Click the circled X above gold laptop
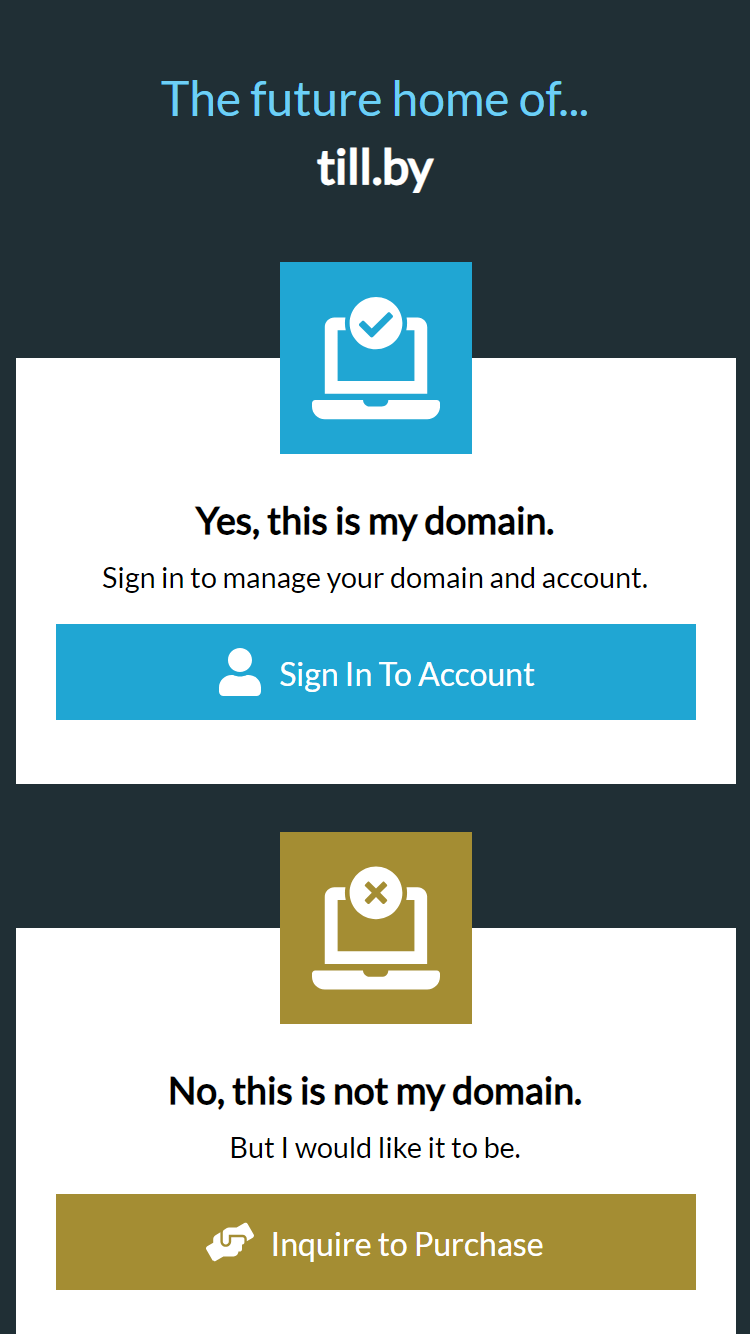 [376, 893]
